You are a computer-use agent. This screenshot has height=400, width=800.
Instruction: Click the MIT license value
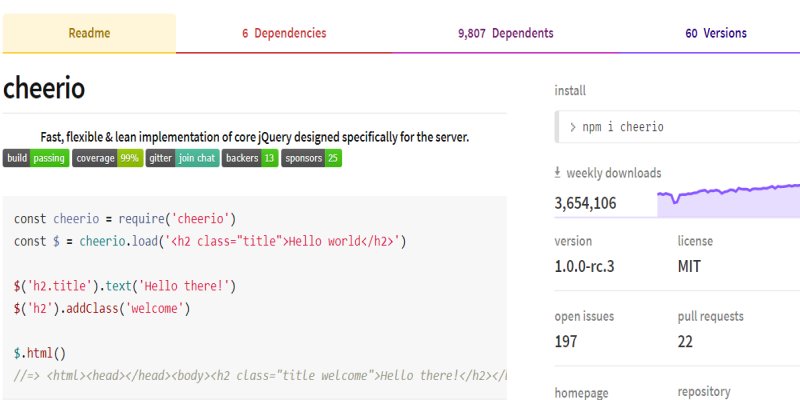[689, 266]
